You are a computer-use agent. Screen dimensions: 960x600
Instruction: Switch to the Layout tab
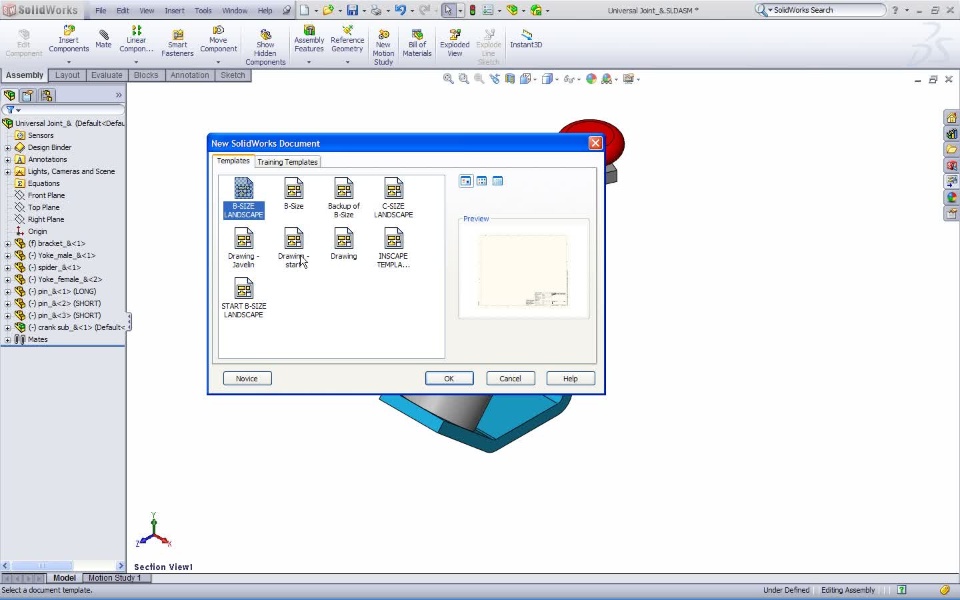(x=67, y=75)
